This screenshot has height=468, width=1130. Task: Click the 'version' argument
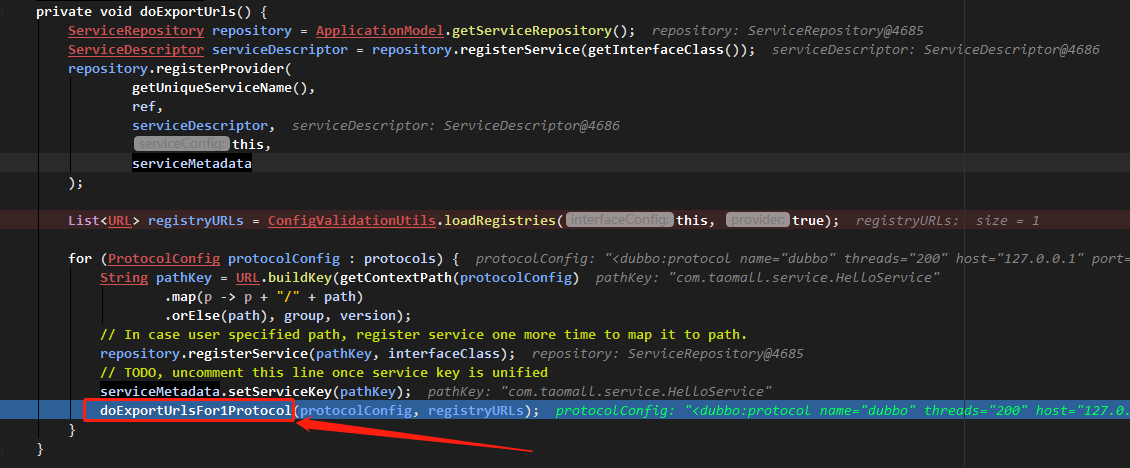(368, 316)
